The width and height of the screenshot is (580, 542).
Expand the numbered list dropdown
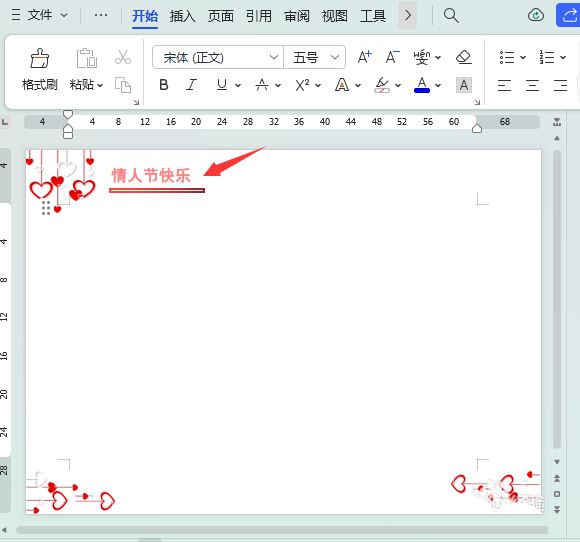tap(563, 57)
